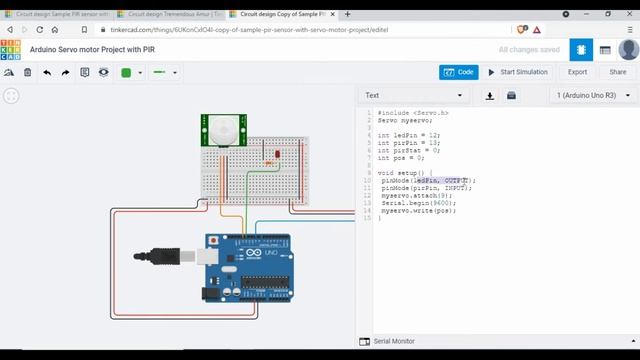Image resolution: width=640 pixels, height=360 pixels.
Task: Click code line myservo.write(pos)
Action: click(x=418, y=211)
